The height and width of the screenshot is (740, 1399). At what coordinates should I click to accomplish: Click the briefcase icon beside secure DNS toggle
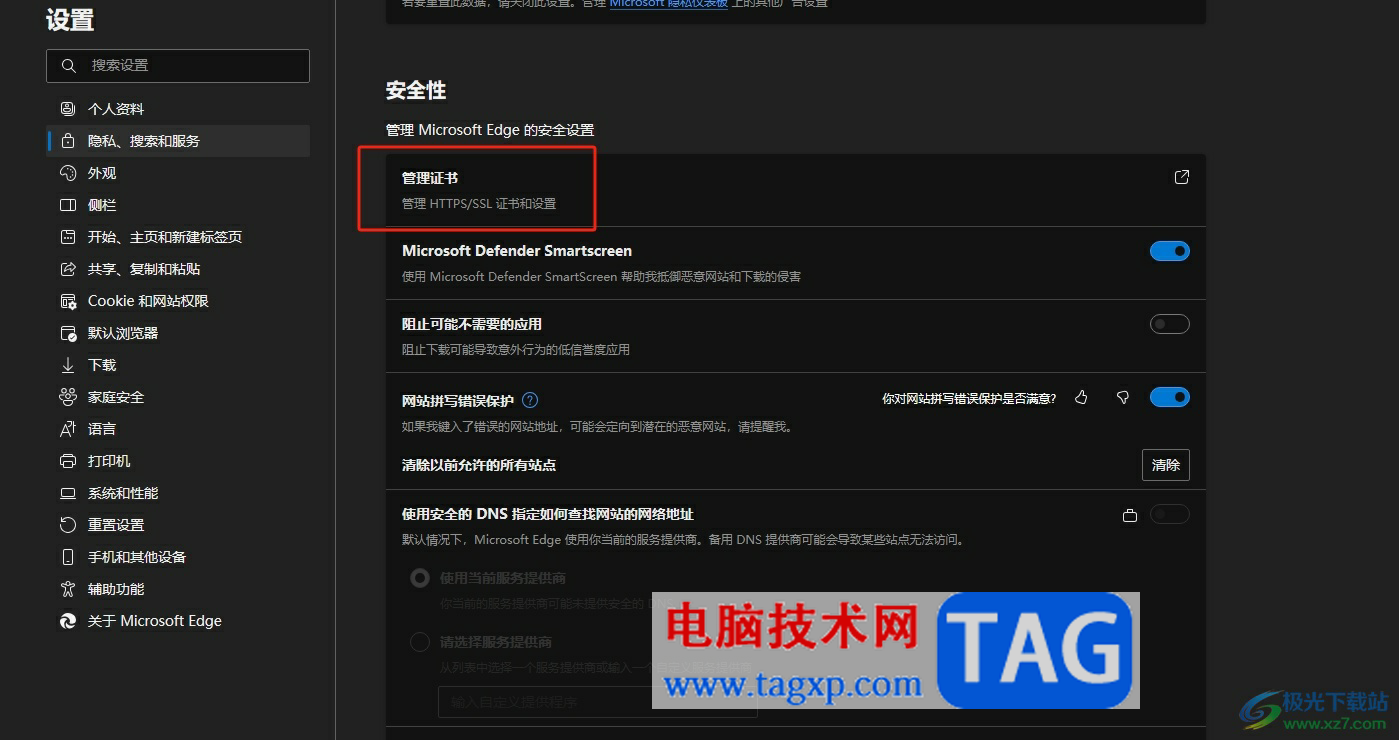tap(1130, 515)
